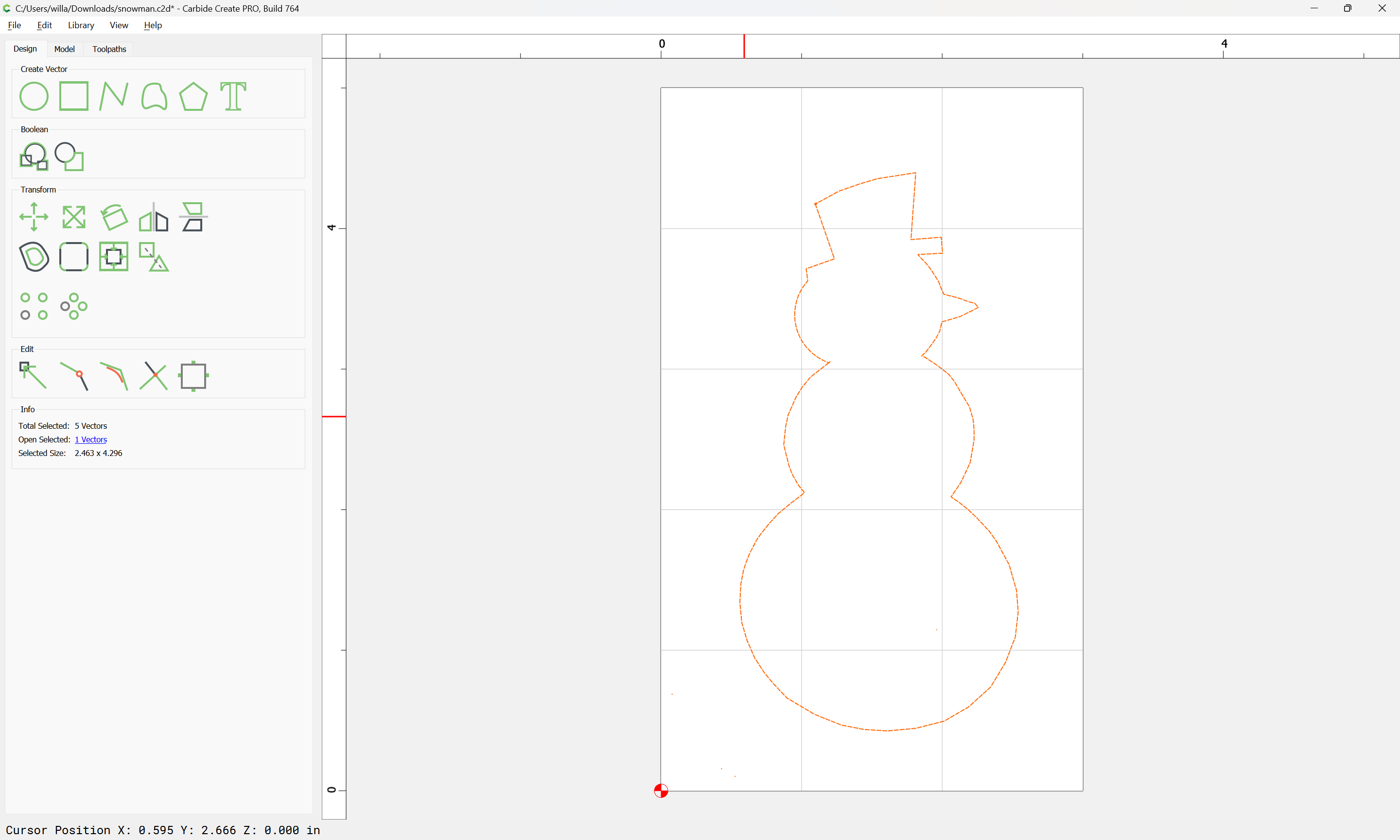1400x840 pixels.
Task: Pick the Regular Polygon tool
Action: click(x=193, y=96)
